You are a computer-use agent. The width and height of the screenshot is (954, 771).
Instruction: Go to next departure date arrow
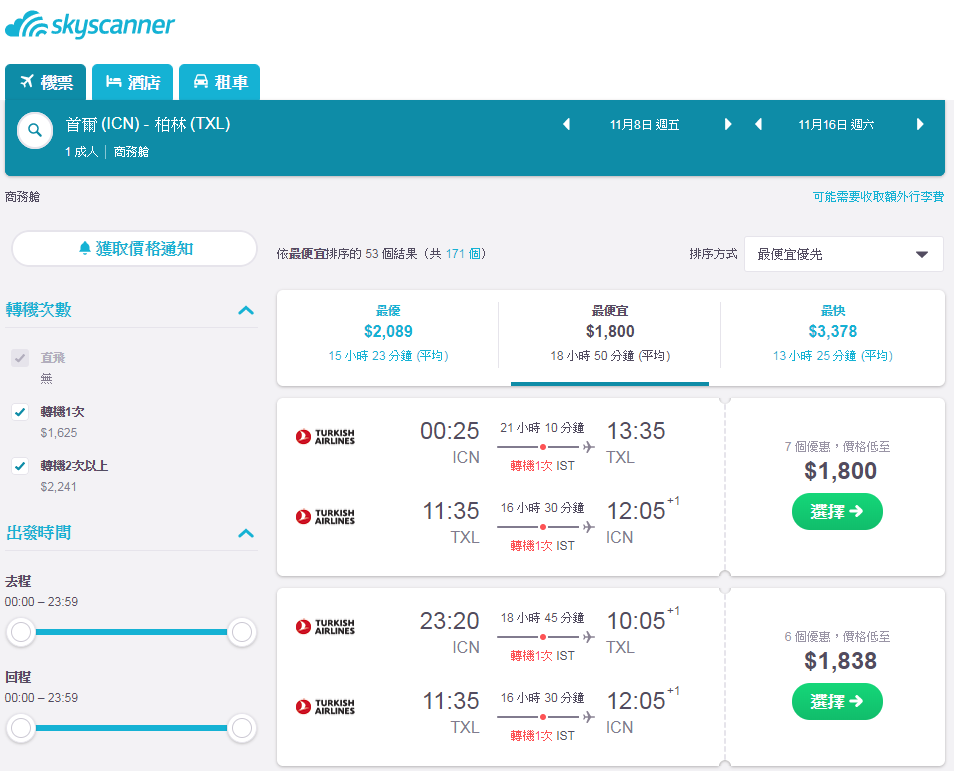tap(728, 124)
